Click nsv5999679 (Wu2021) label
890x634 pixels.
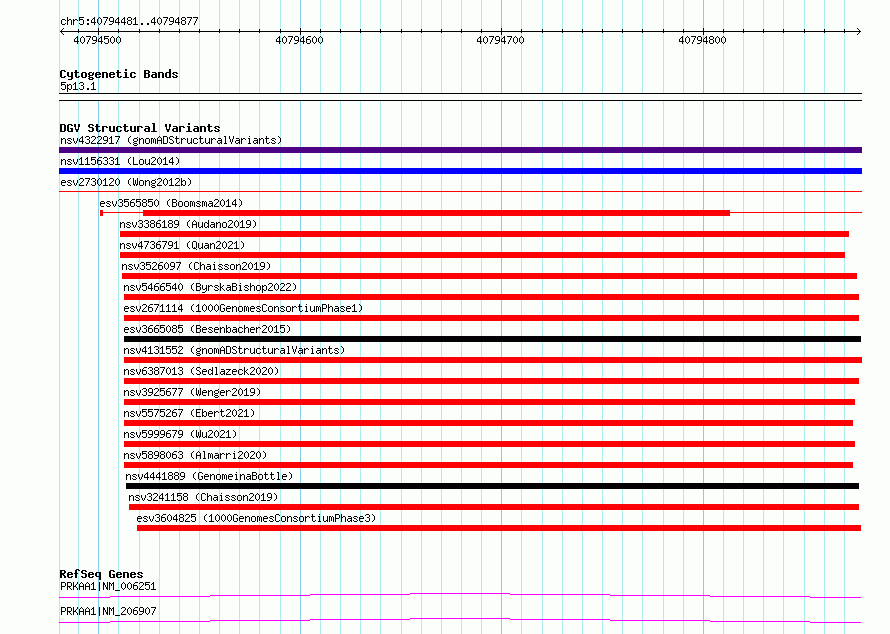pyautogui.click(x=180, y=434)
